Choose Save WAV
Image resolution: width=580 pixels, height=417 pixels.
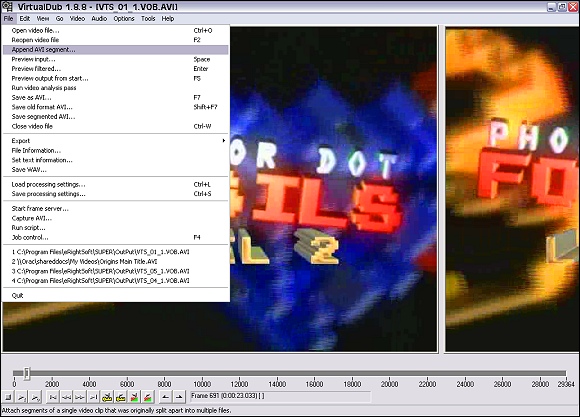point(115,170)
